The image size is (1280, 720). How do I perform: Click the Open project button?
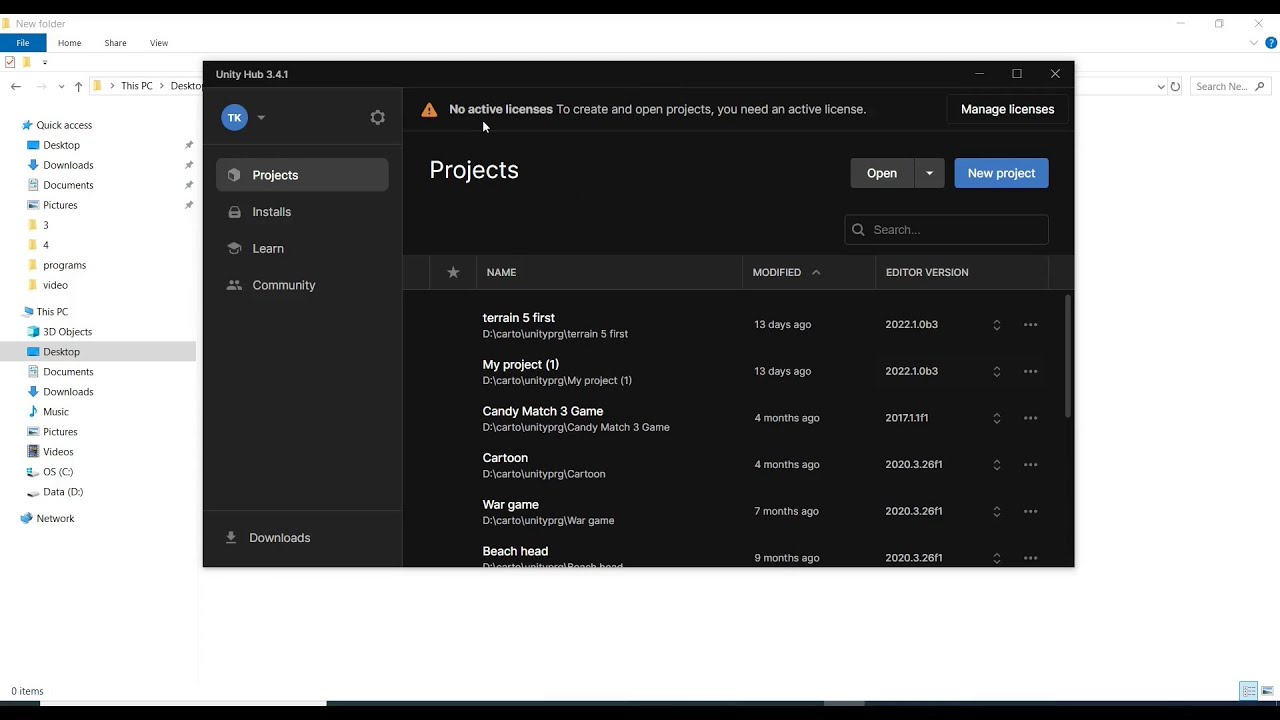(881, 173)
